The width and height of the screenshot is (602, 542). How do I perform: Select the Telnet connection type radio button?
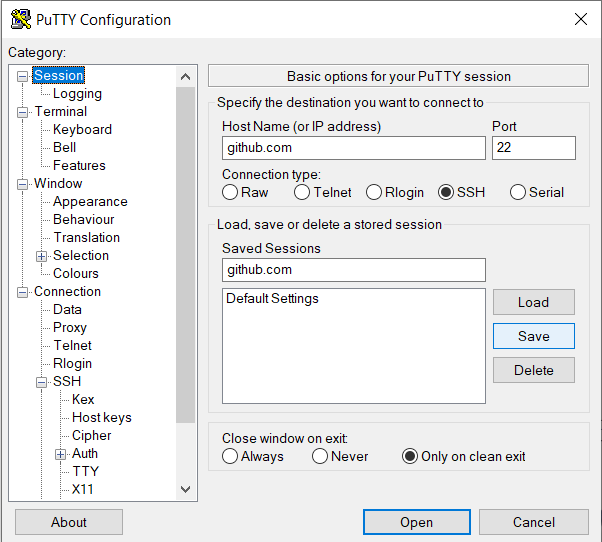tap(302, 192)
